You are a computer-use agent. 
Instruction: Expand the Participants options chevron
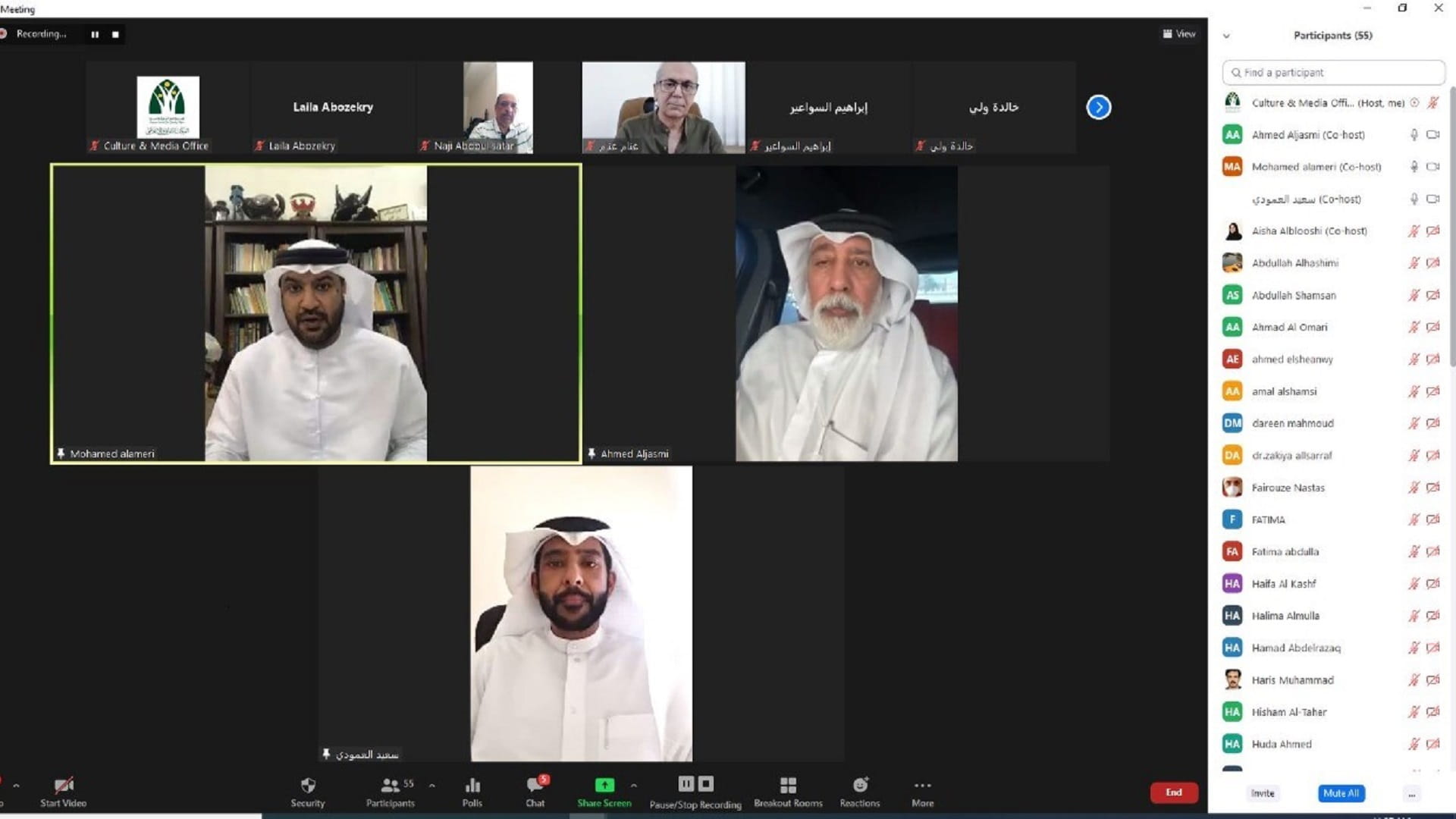point(431,786)
